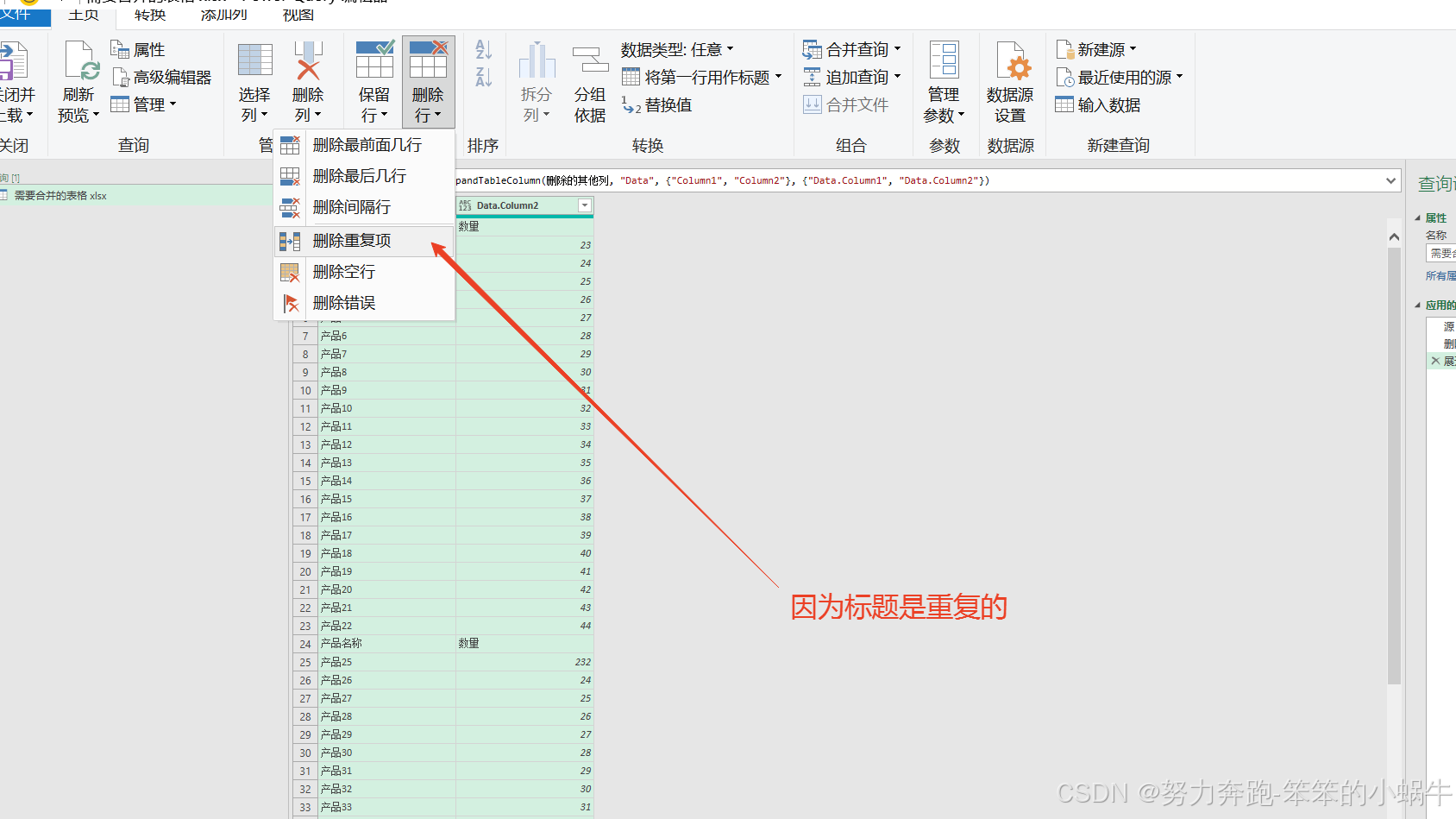Delete the last applied step with X

(1435, 361)
